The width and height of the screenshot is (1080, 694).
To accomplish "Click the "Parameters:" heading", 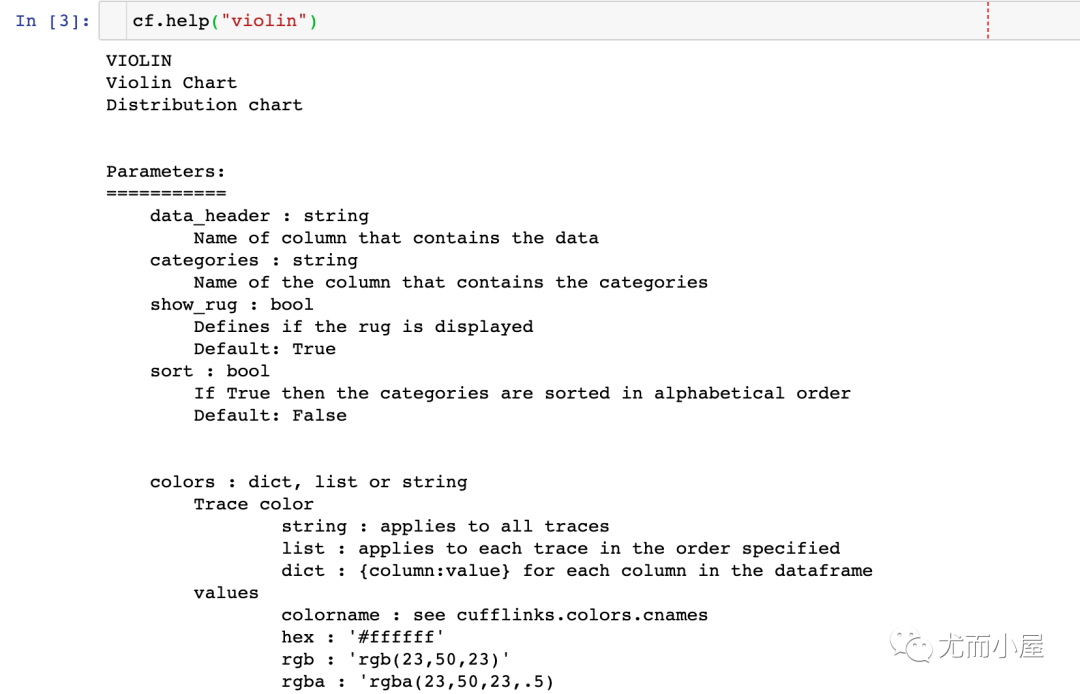I will tap(165, 171).
